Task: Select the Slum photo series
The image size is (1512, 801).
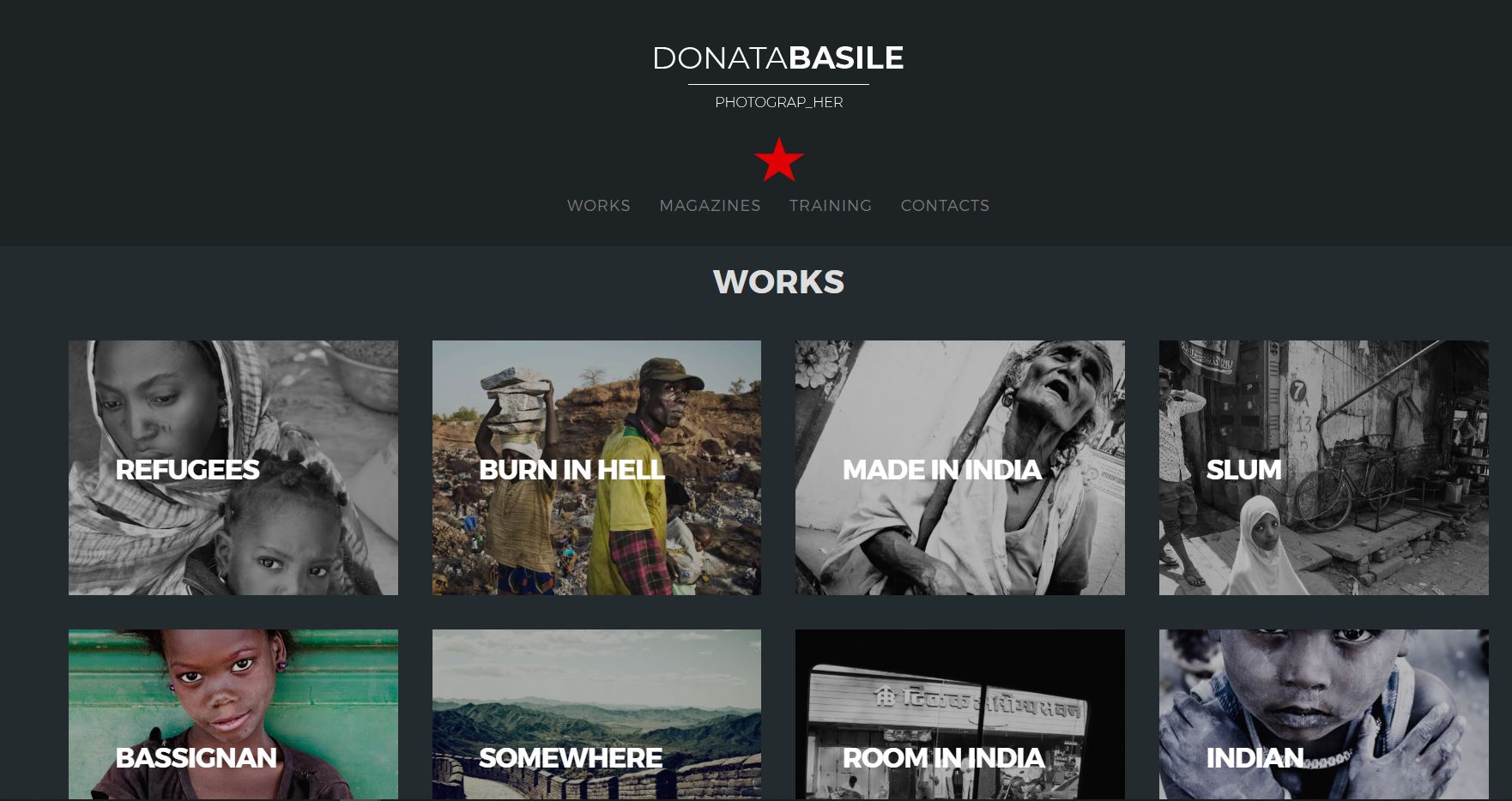Action: pos(1324,467)
